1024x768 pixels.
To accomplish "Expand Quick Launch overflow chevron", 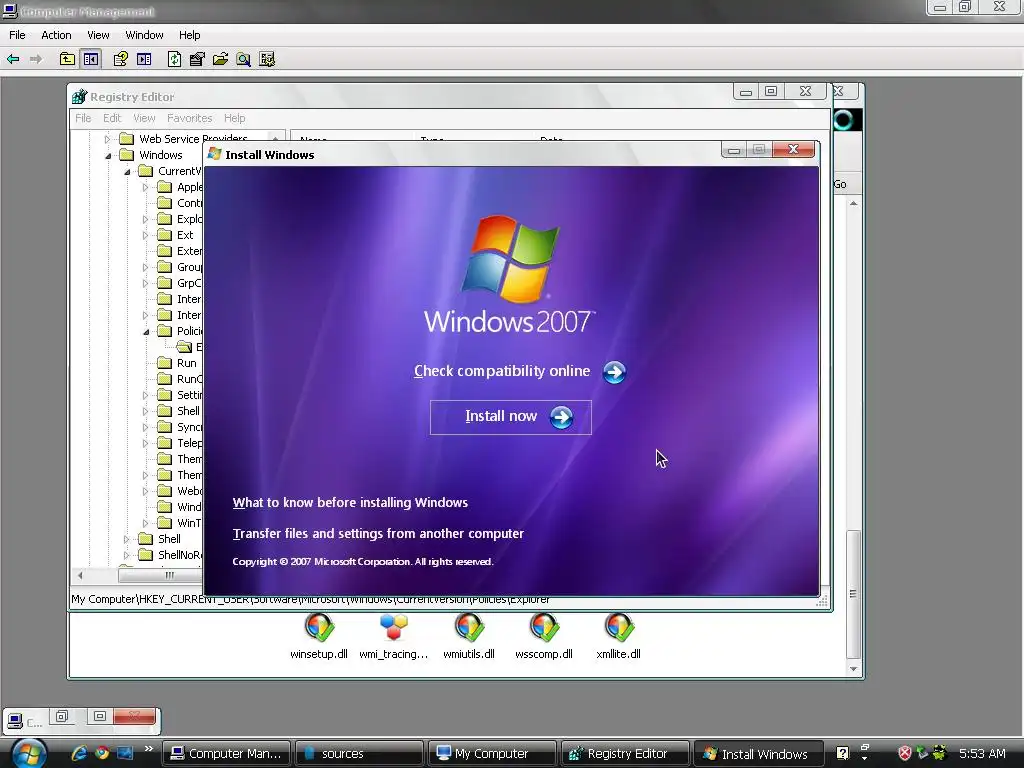I will (x=148, y=748).
